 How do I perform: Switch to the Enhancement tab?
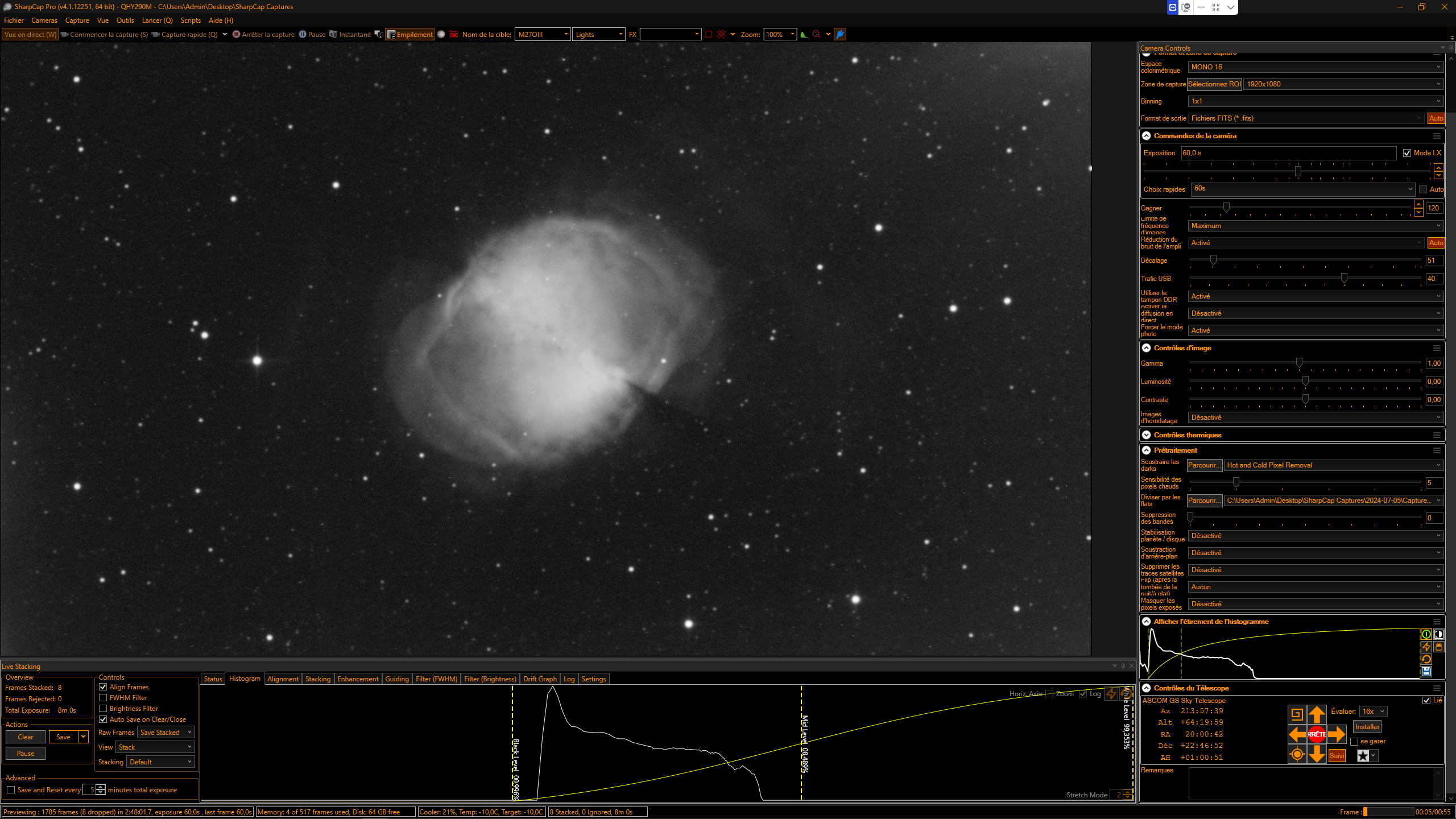click(x=358, y=679)
